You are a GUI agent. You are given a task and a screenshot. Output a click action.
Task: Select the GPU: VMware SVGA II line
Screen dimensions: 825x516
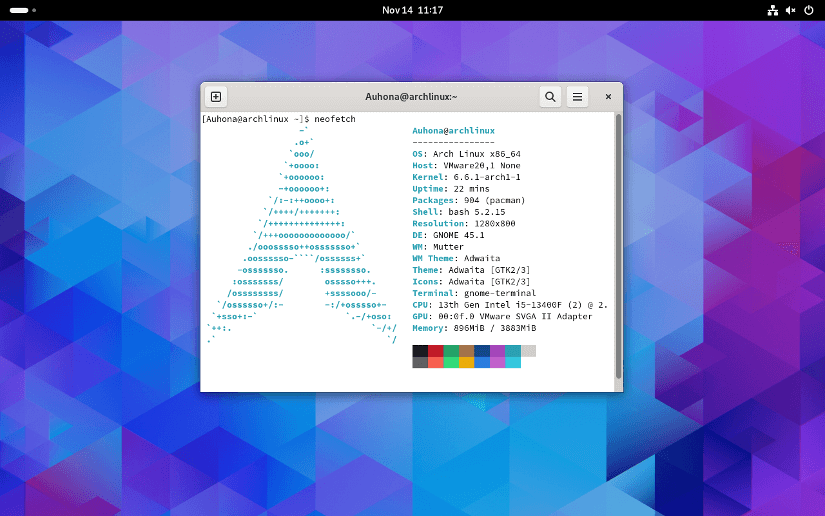tap(502, 316)
